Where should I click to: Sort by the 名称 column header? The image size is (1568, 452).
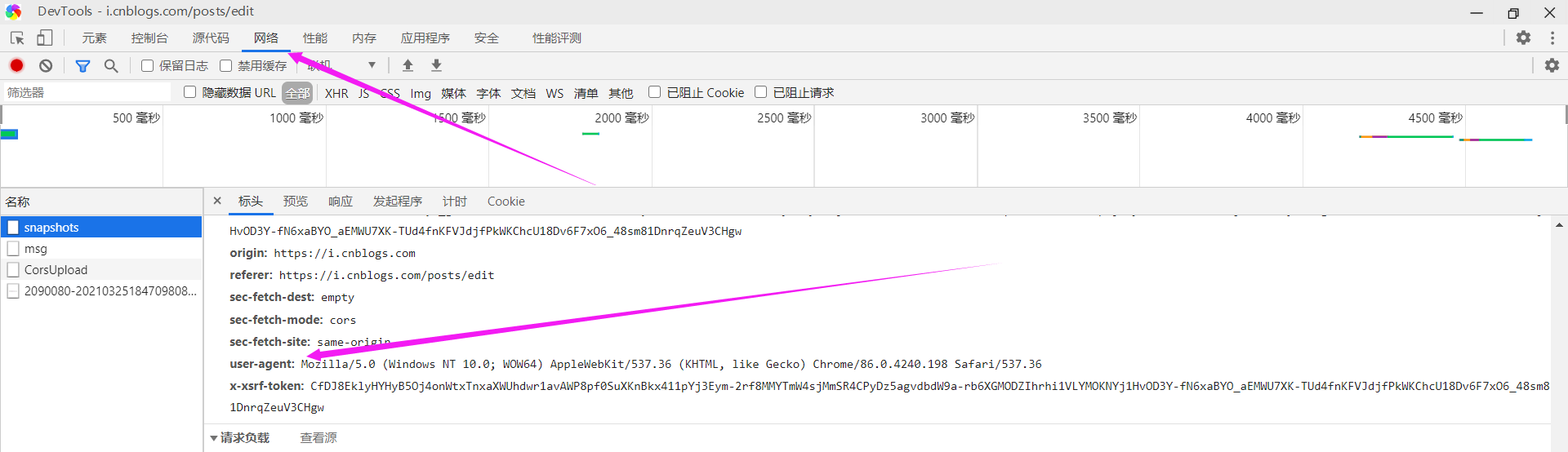(x=101, y=202)
